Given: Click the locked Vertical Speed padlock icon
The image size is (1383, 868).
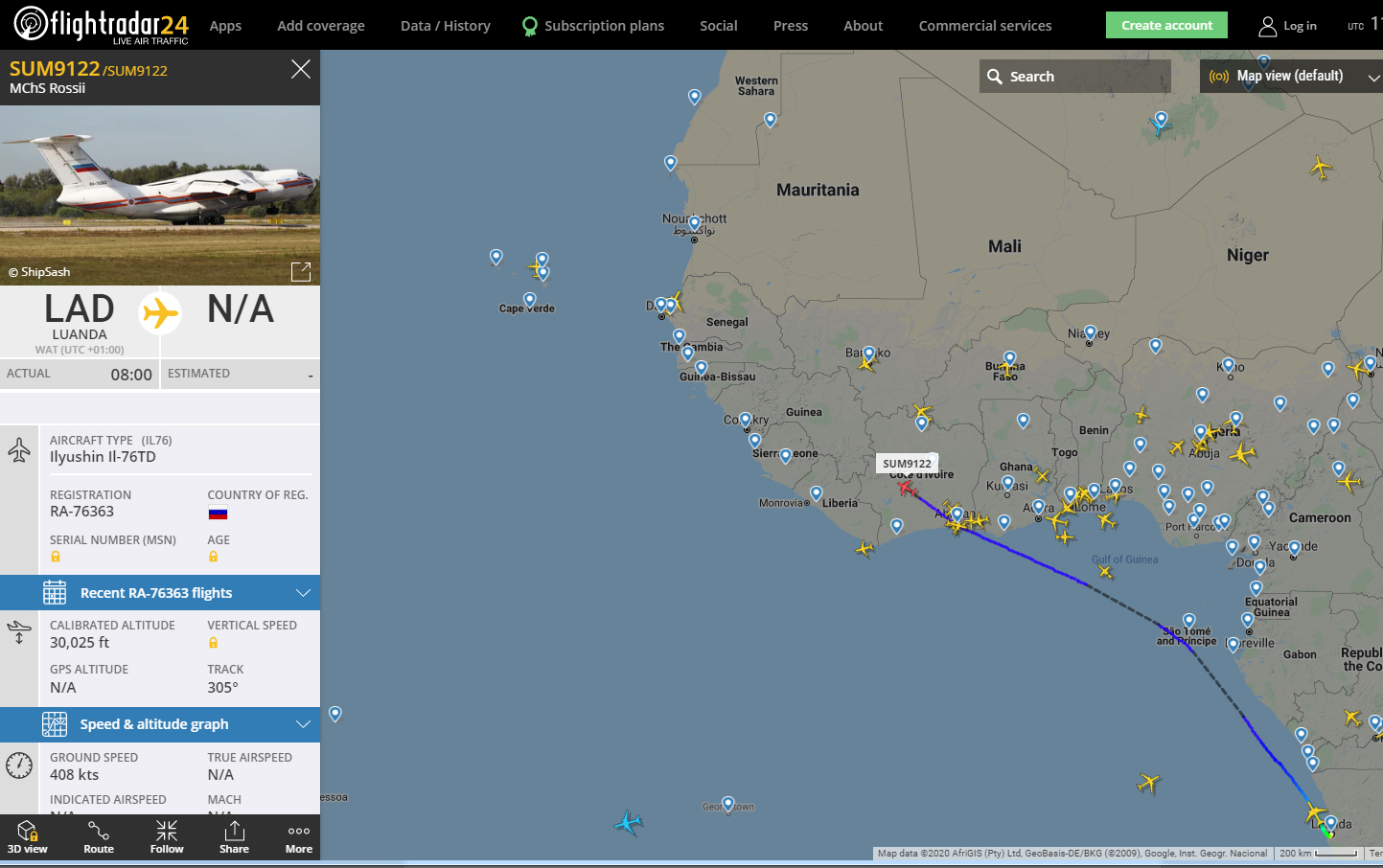Looking at the screenshot, I should (x=213, y=643).
